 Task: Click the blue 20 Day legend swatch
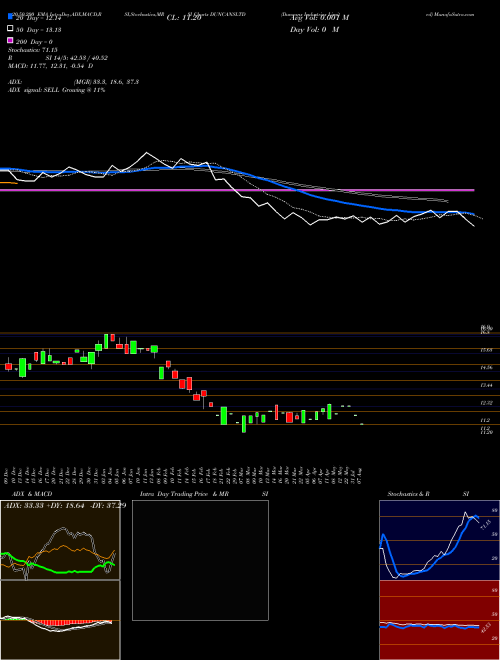click(x=10, y=18)
